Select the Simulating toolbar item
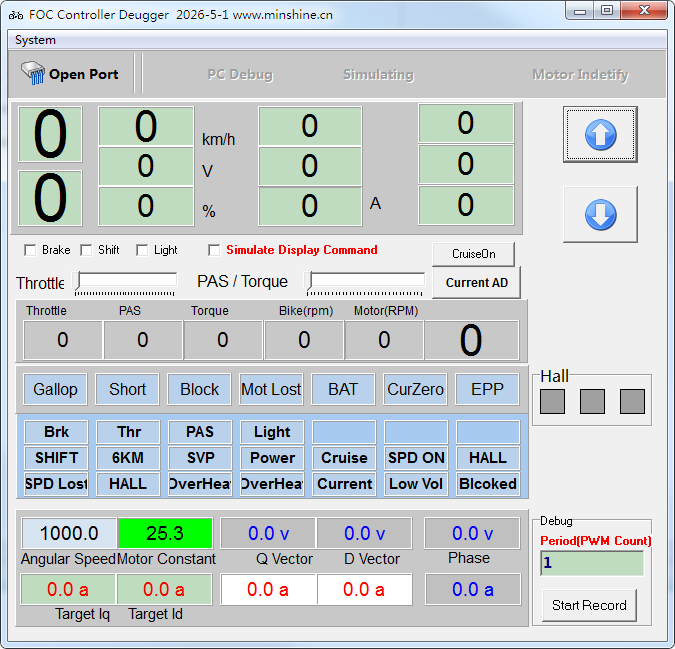675x649 pixels. pos(378,74)
